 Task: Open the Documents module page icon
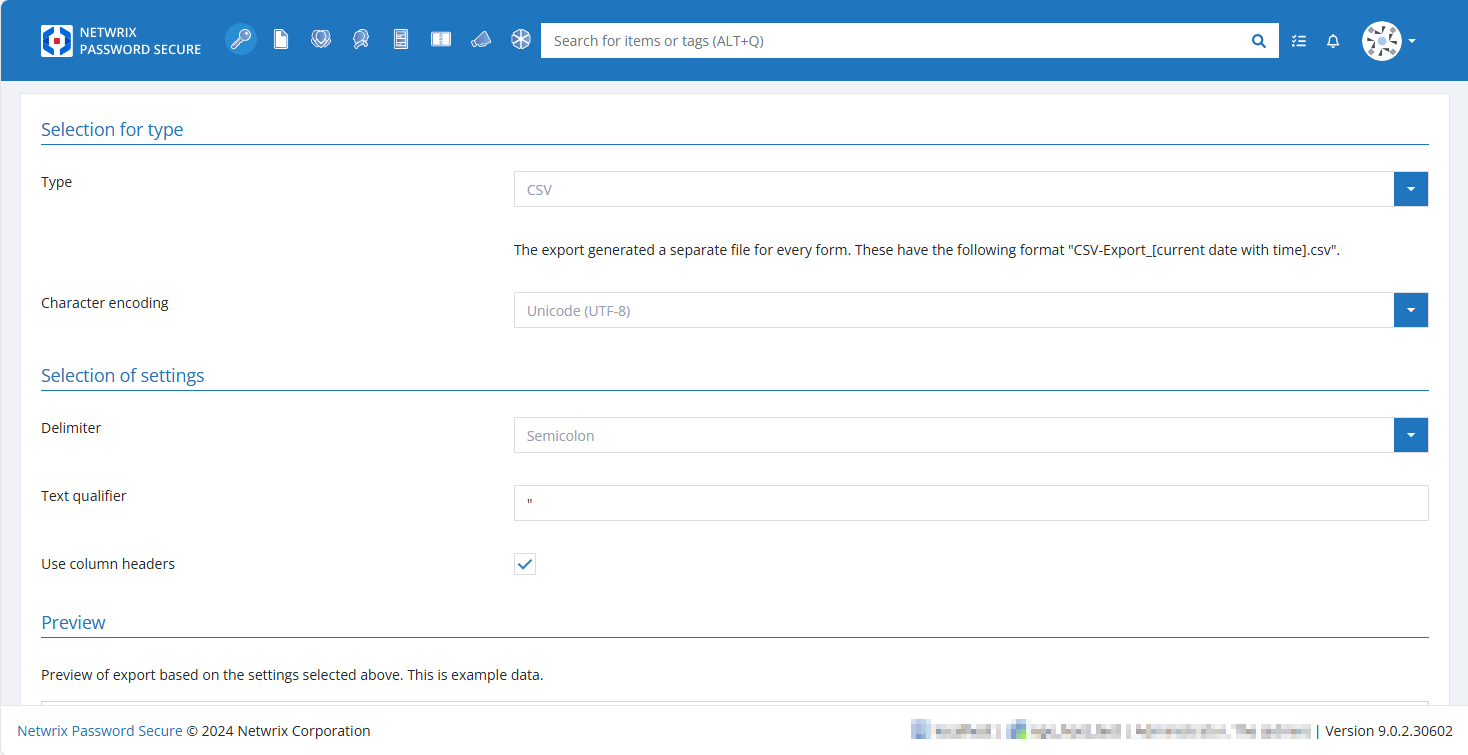281,40
